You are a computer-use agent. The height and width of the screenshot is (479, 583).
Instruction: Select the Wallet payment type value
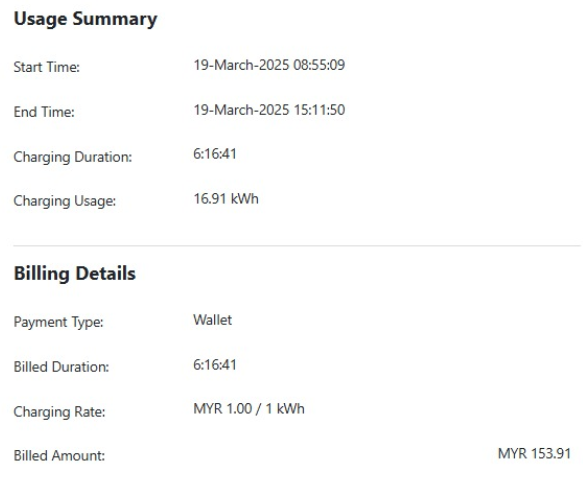tap(212, 320)
